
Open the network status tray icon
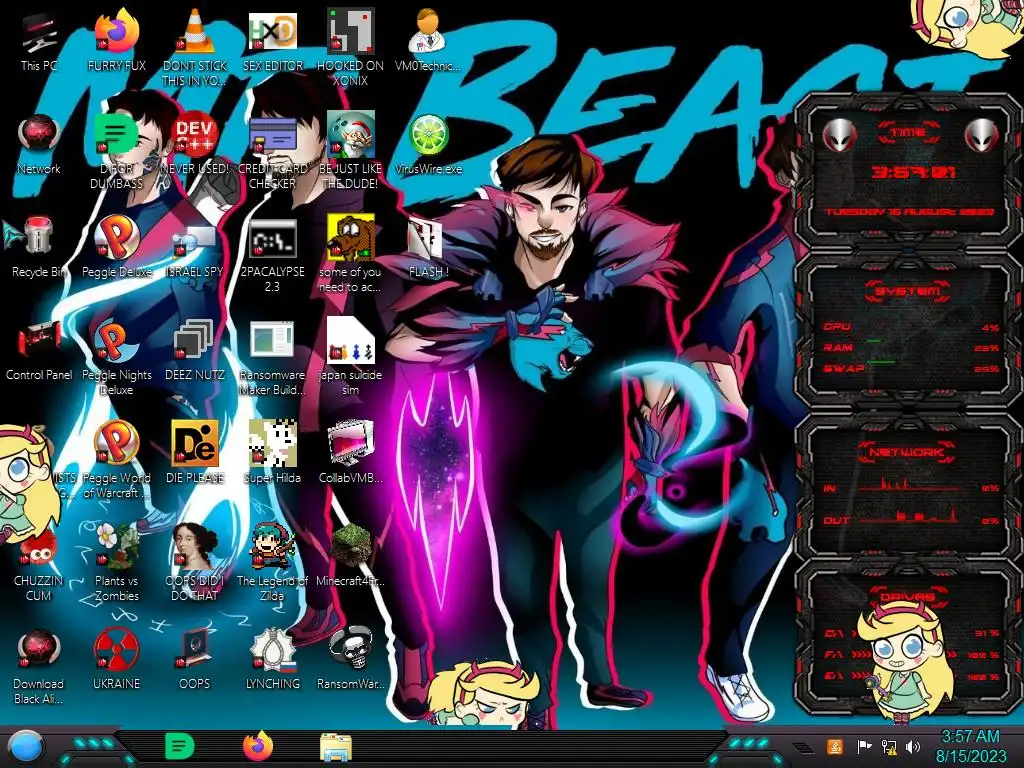[889, 746]
